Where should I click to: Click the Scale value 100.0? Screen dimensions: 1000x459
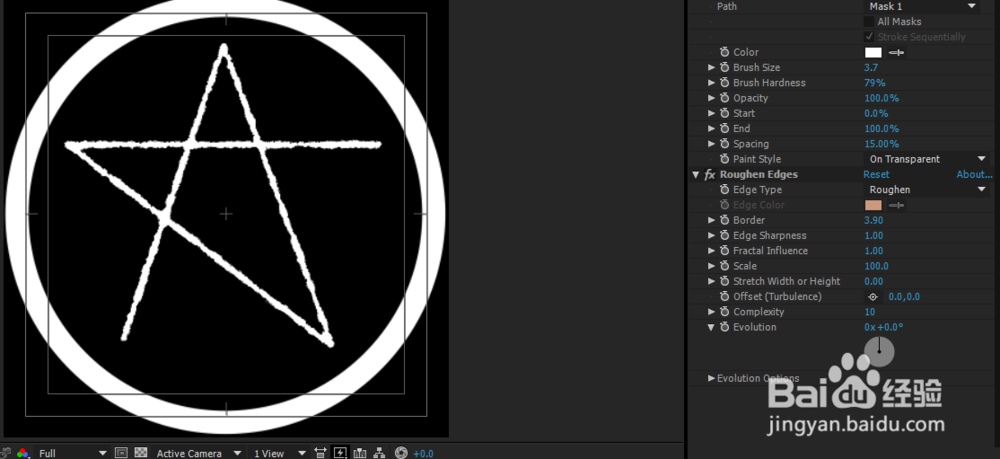pyautogui.click(x=876, y=266)
